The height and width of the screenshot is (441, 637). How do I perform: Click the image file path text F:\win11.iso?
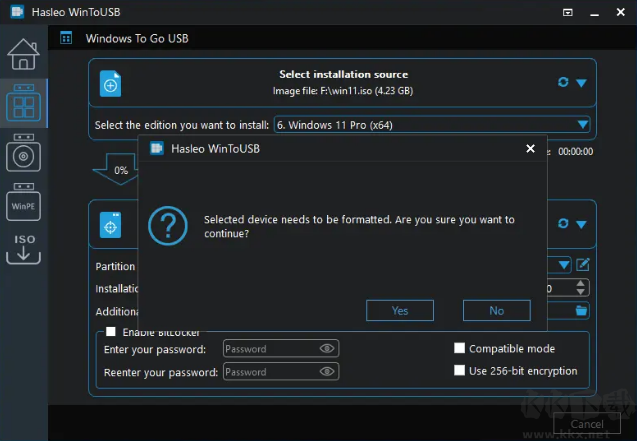click(346, 91)
